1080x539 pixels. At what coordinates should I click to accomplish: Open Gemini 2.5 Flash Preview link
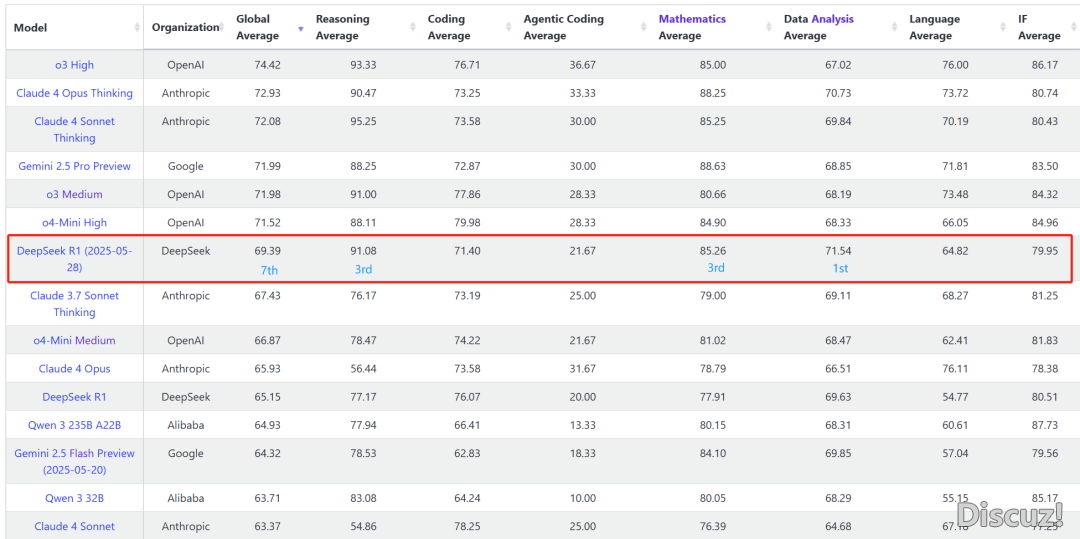(74, 461)
